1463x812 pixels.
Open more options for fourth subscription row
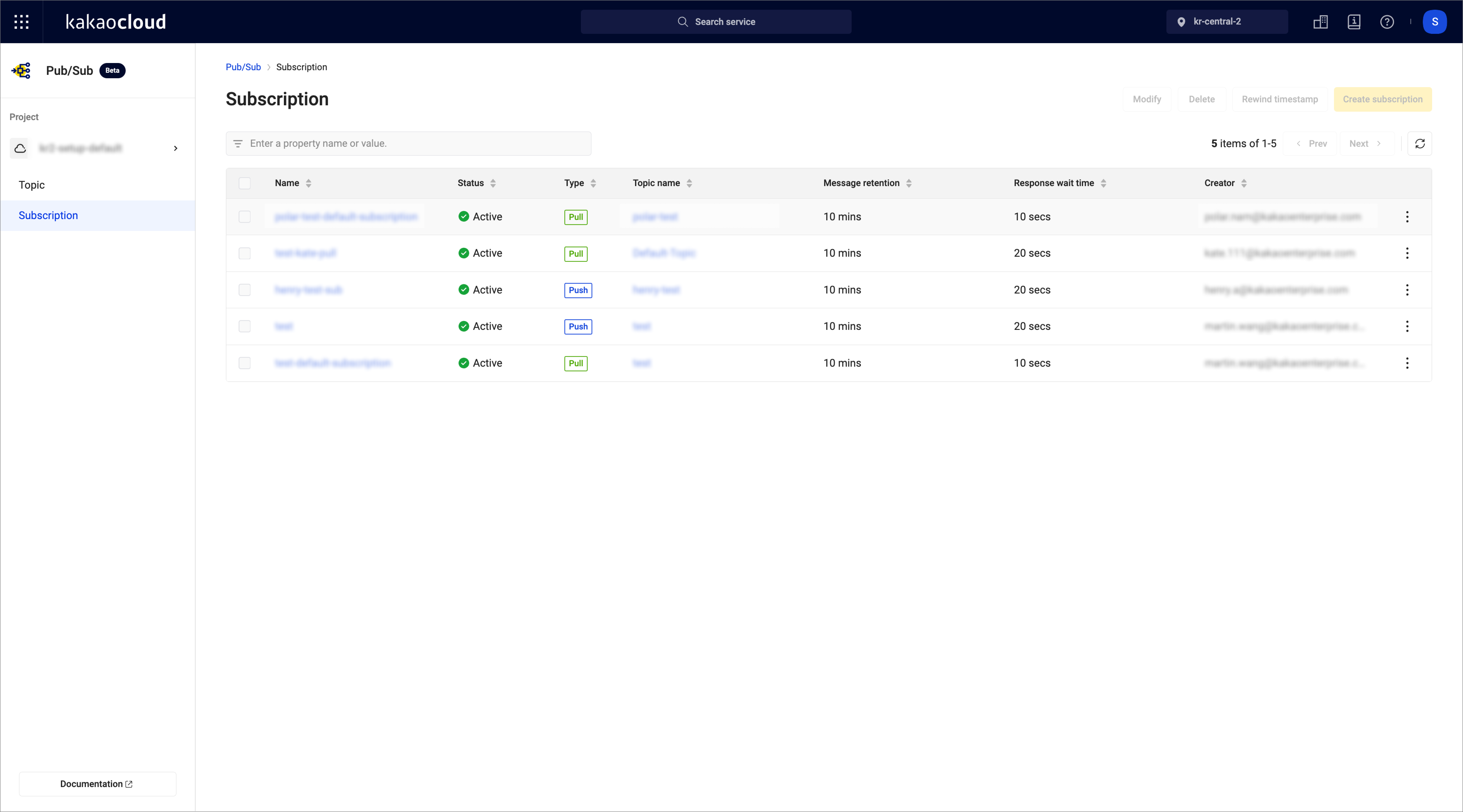click(x=1407, y=326)
